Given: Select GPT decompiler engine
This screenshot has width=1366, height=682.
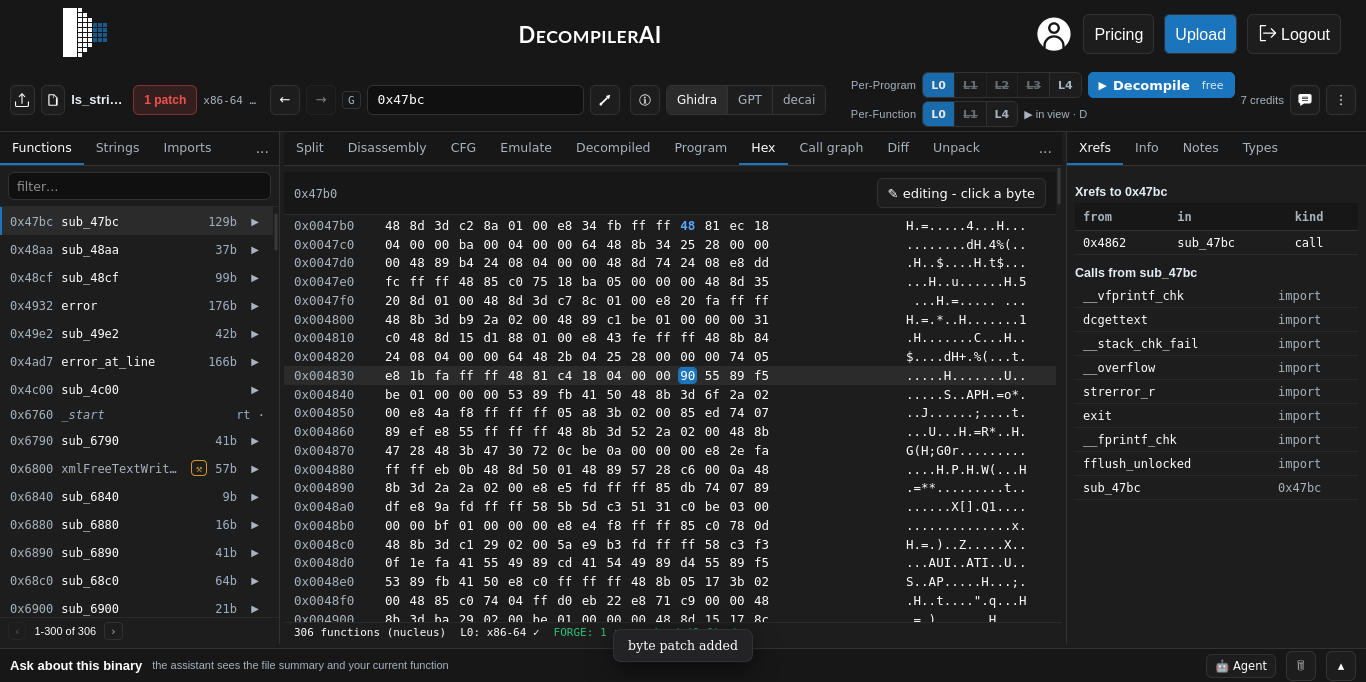Looking at the screenshot, I should pos(750,100).
